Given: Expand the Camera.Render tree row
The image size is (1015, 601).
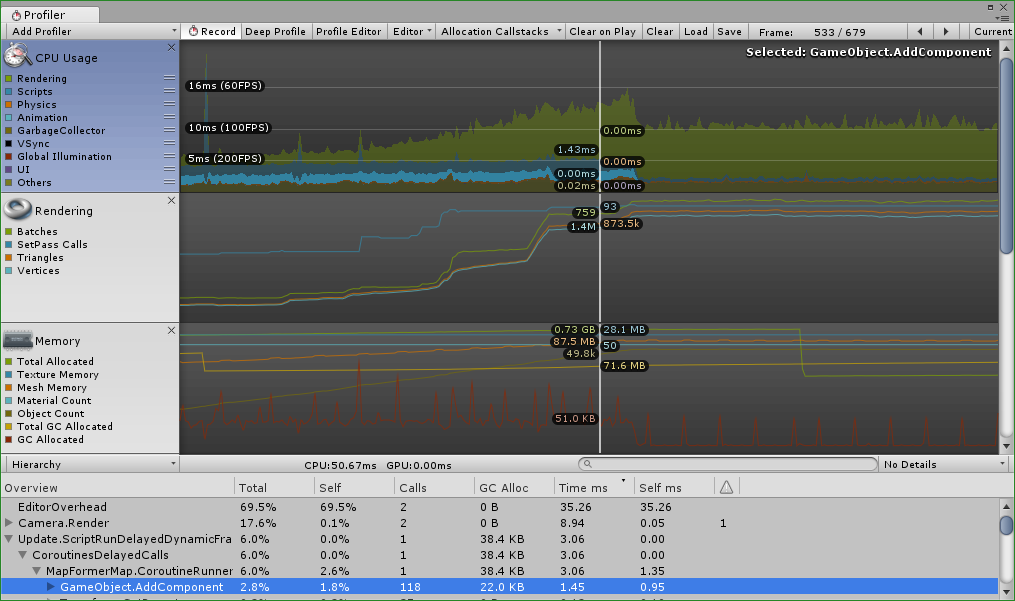Looking at the screenshot, I should coord(9,523).
